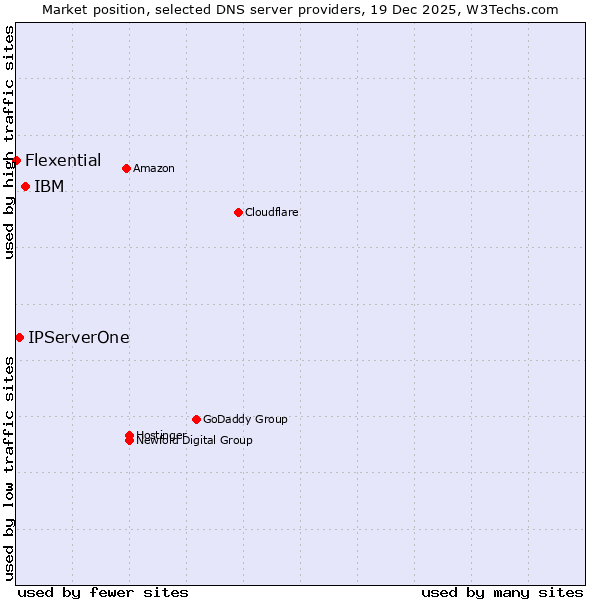Image resolution: width=600 pixels, height=600 pixels.
Task: Click the 'used by many sites' axis label
Action: click(502, 592)
